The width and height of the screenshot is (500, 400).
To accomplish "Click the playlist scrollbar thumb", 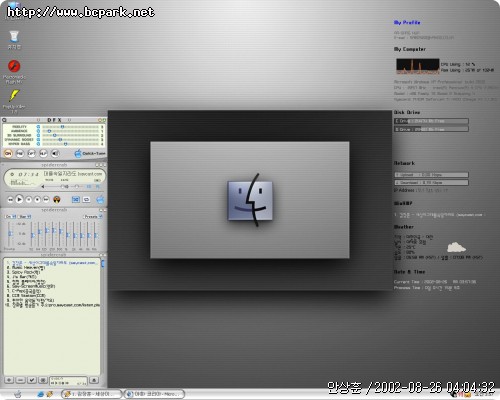I will click(x=103, y=264).
